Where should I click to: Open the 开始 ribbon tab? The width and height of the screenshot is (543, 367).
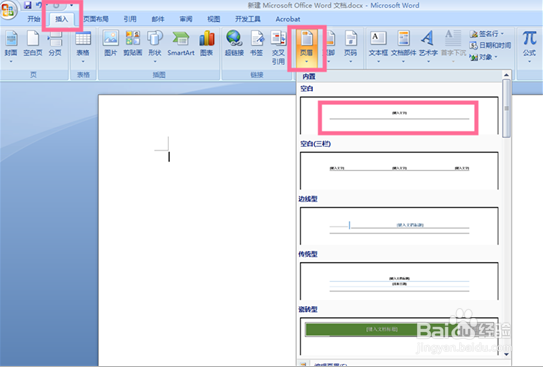click(x=34, y=19)
